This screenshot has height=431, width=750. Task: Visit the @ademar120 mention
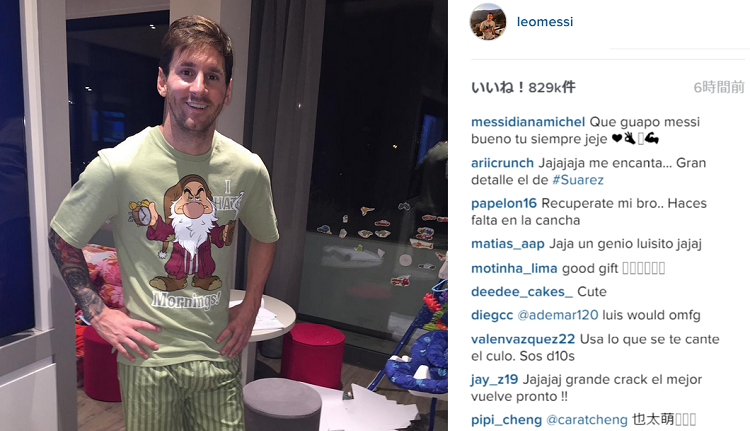pyautogui.click(x=558, y=315)
